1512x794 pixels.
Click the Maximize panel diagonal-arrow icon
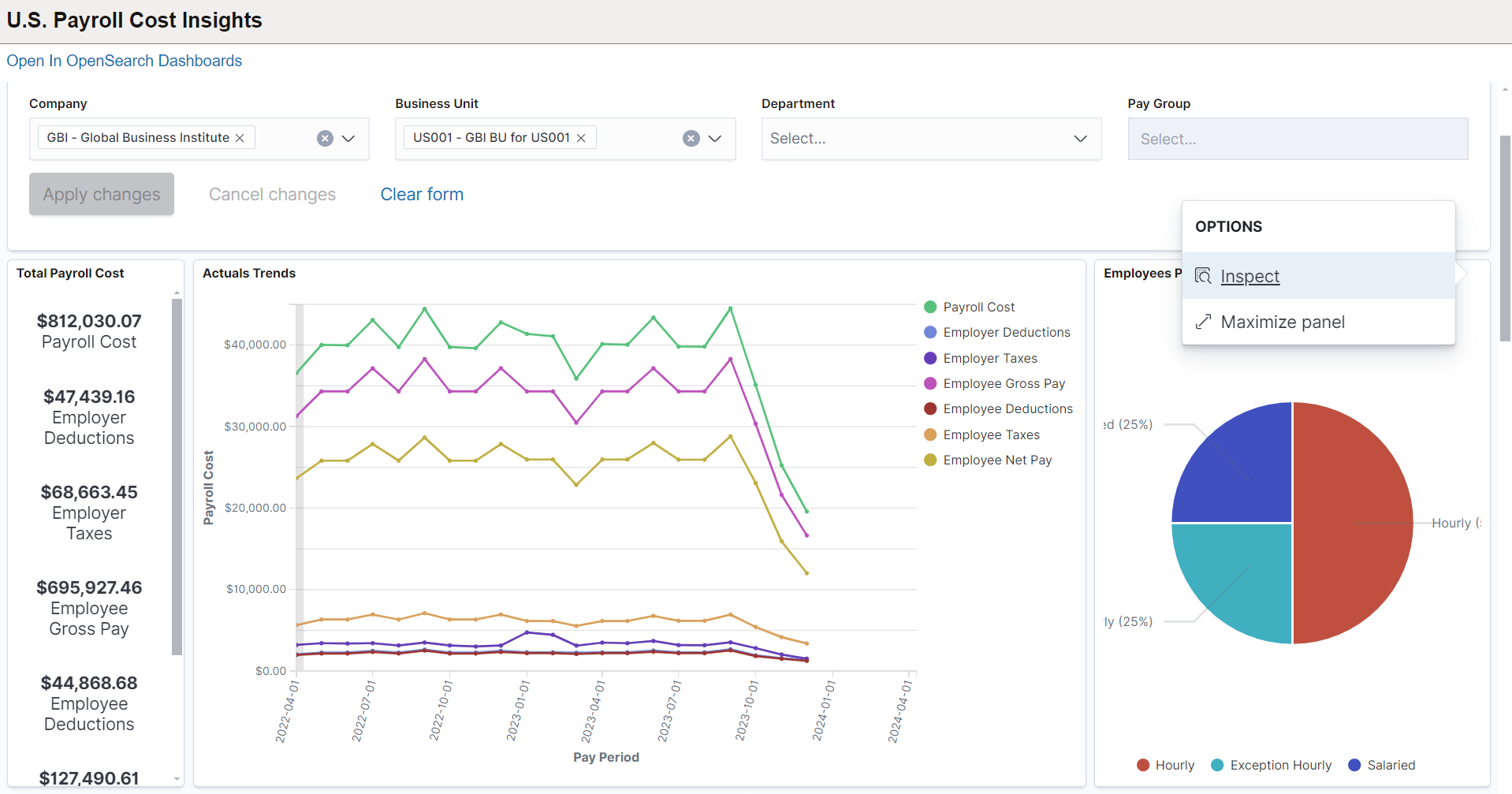coord(1203,322)
